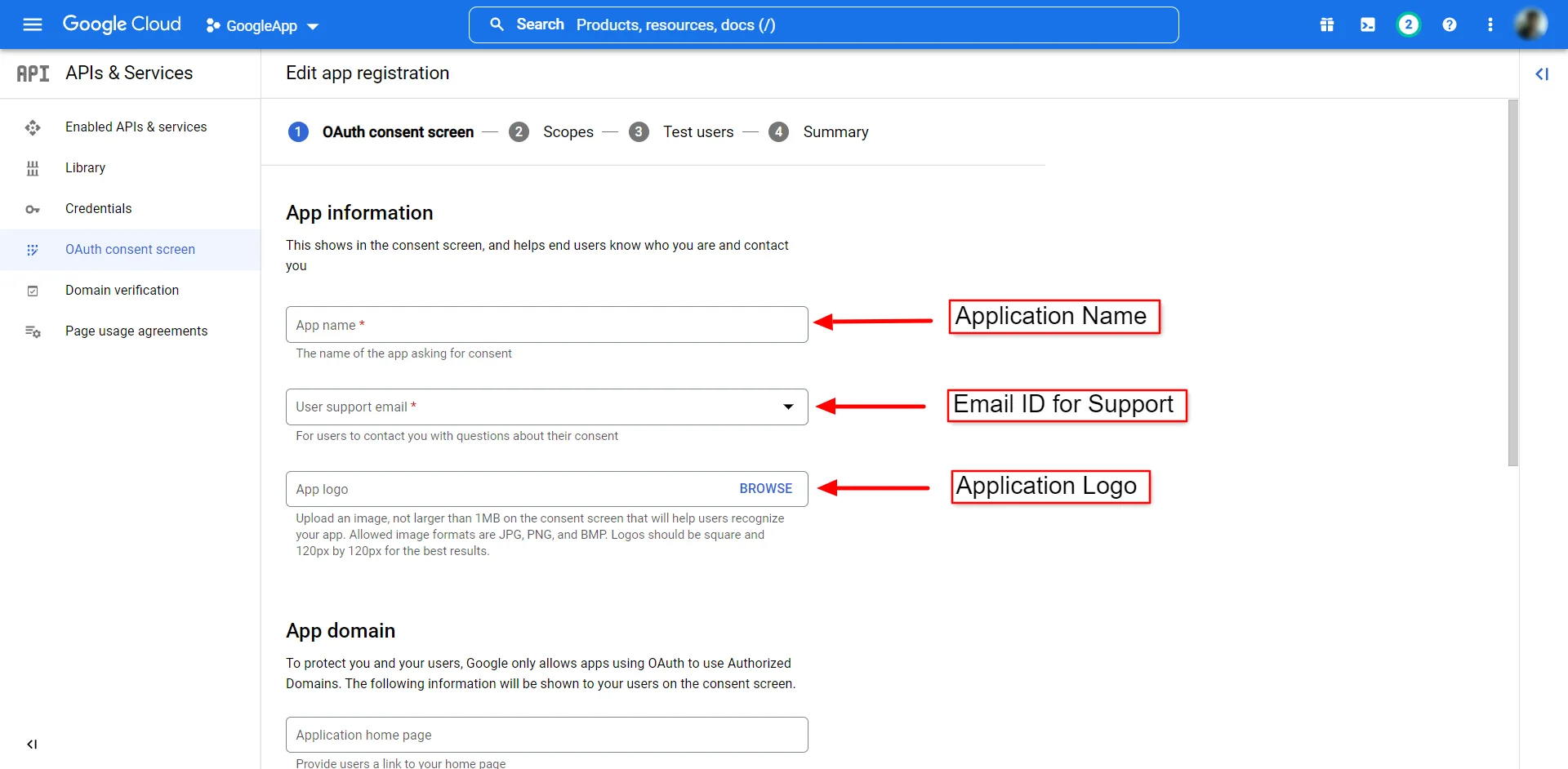The image size is (1568, 769).
Task: Click the App name input field
Action: tap(546, 325)
